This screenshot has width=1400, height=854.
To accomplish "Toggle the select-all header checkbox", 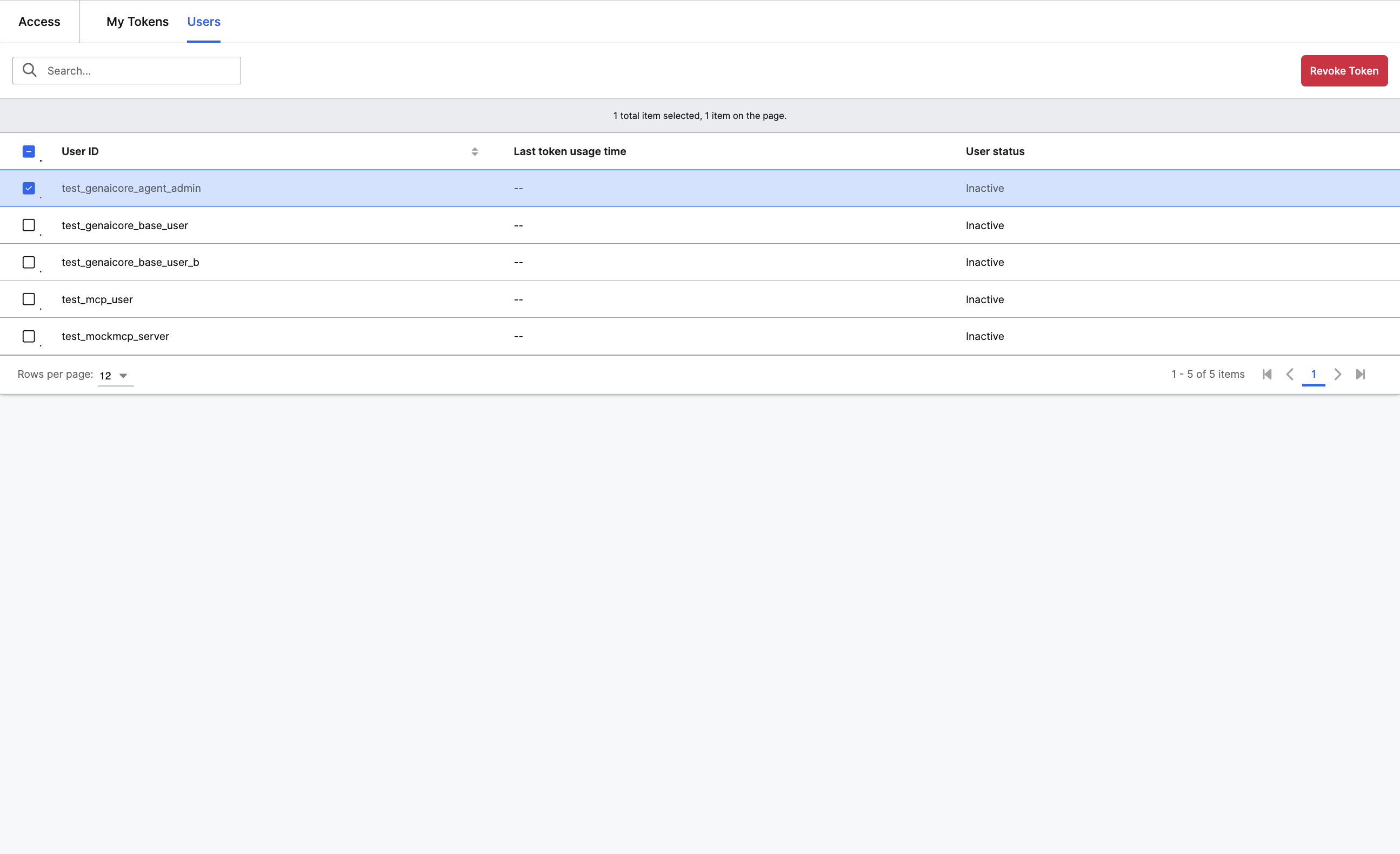I will [29, 151].
